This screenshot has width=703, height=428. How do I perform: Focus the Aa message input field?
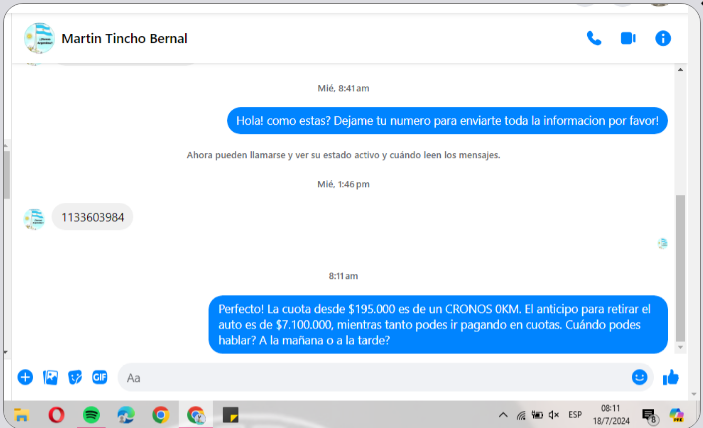[x=372, y=378]
